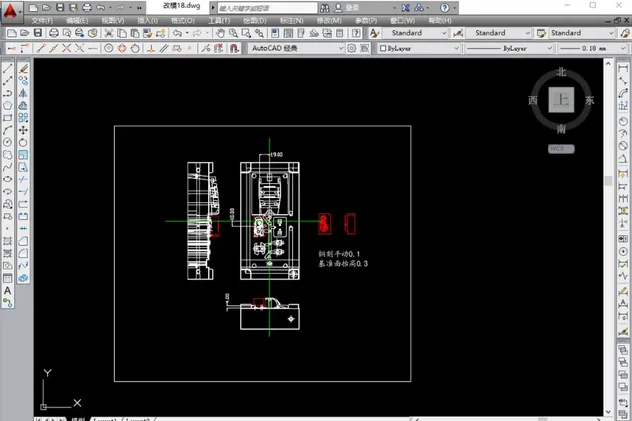Toggle the Snap None osnap icon
Screen dimensions: 632x421
coord(218,48)
